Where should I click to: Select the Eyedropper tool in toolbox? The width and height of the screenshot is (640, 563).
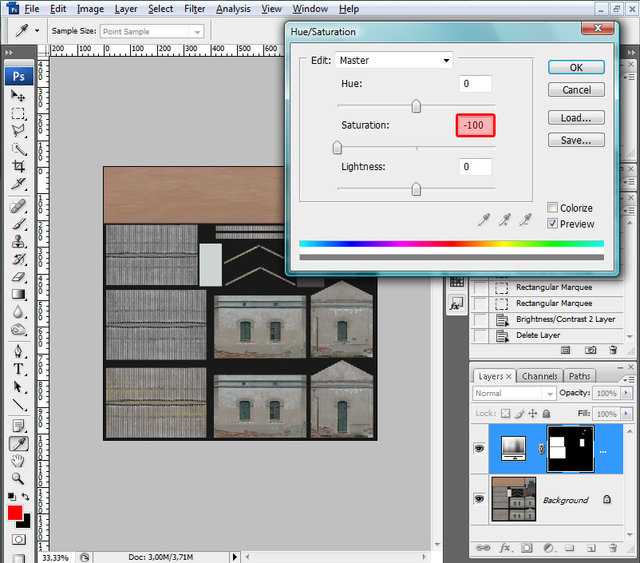(18, 443)
